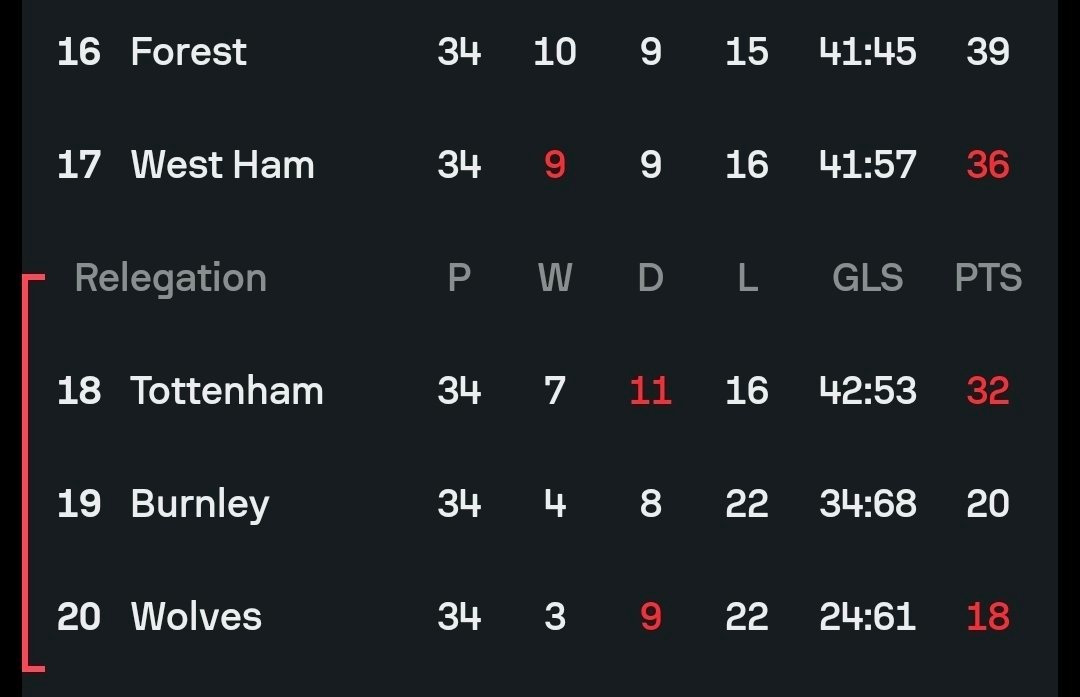Tap the Burnley team name
Image resolution: width=1080 pixels, height=697 pixels.
200,504
